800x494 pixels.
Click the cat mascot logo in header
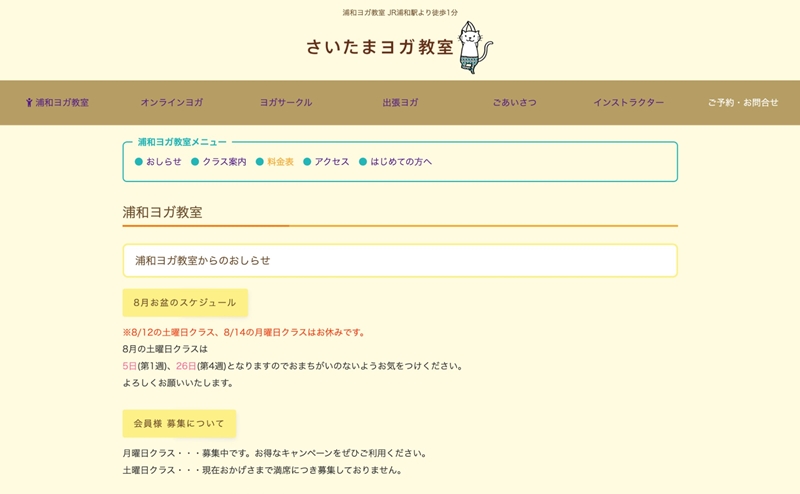pos(475,46)
